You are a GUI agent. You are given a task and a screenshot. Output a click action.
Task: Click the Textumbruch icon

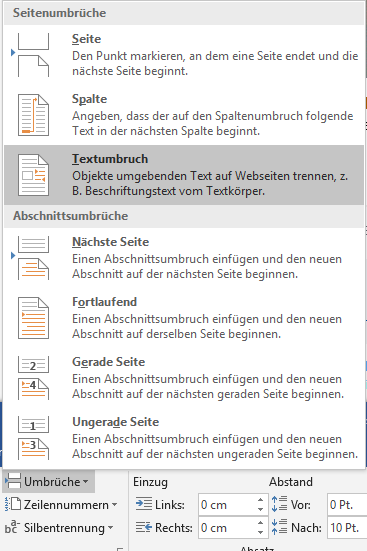click(33, 175)
